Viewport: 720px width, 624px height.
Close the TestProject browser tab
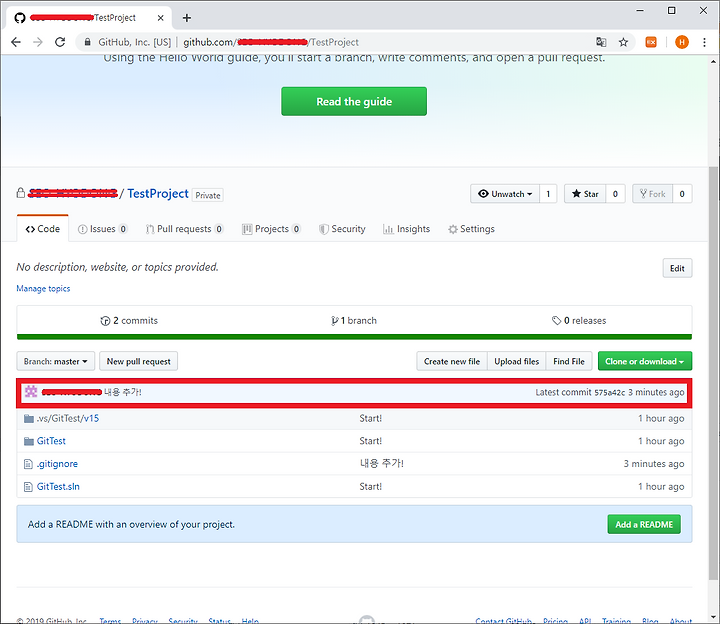(x=160, y=18)
